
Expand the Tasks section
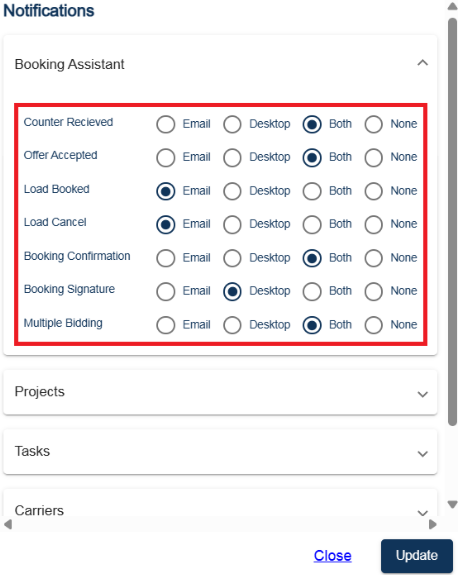422,454
